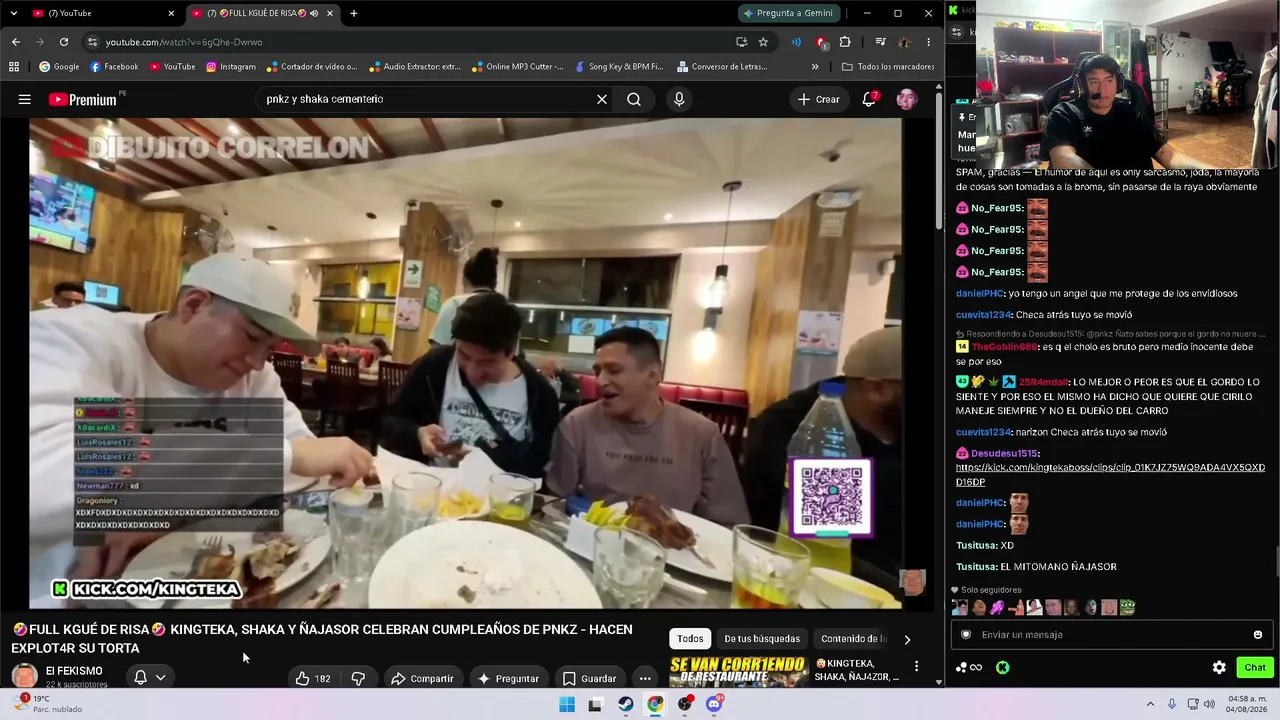Open the Chrome media controls button

pyautogui.click(x=880, y=42)
